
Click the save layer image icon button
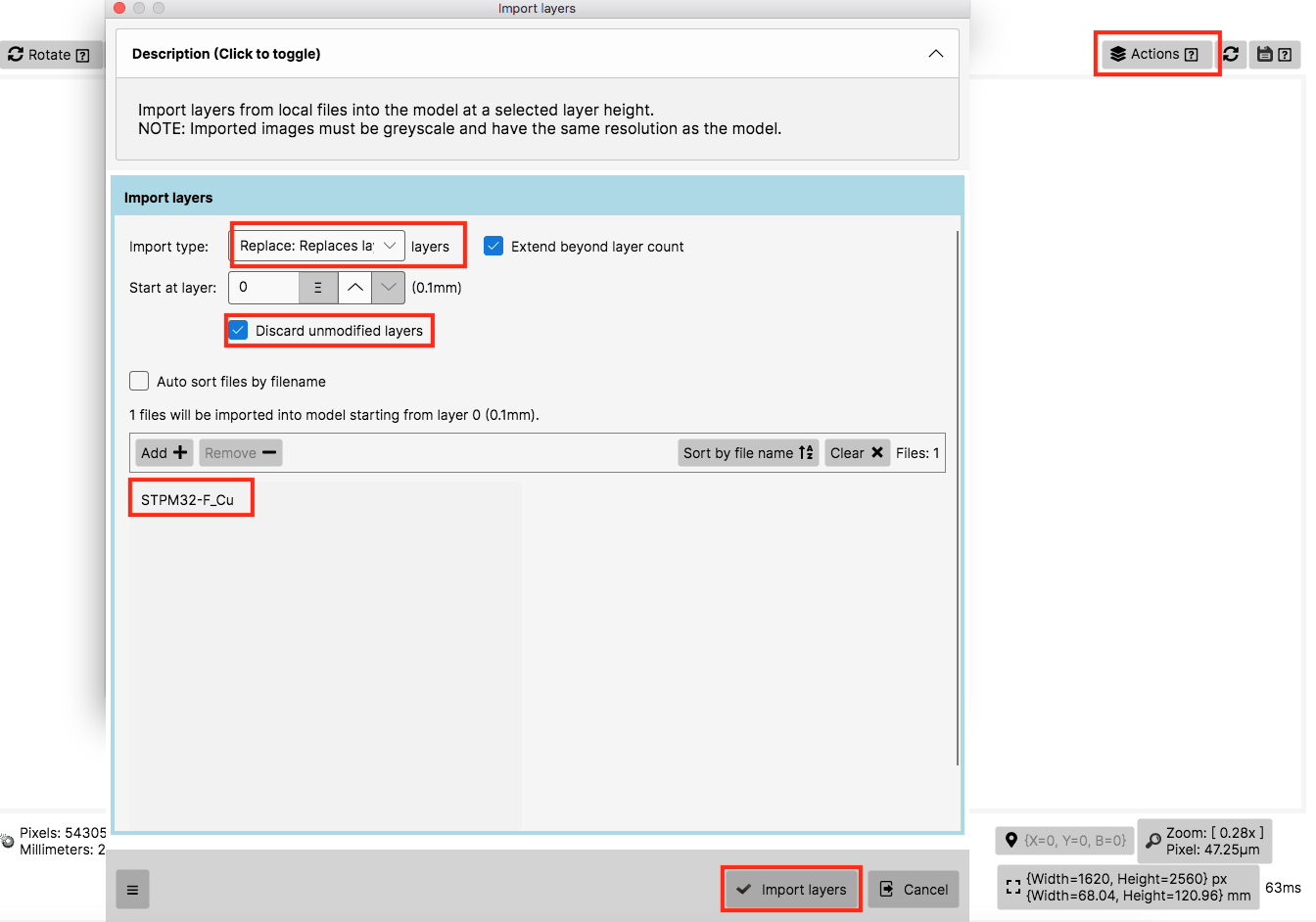click(x=1275, y=55)
